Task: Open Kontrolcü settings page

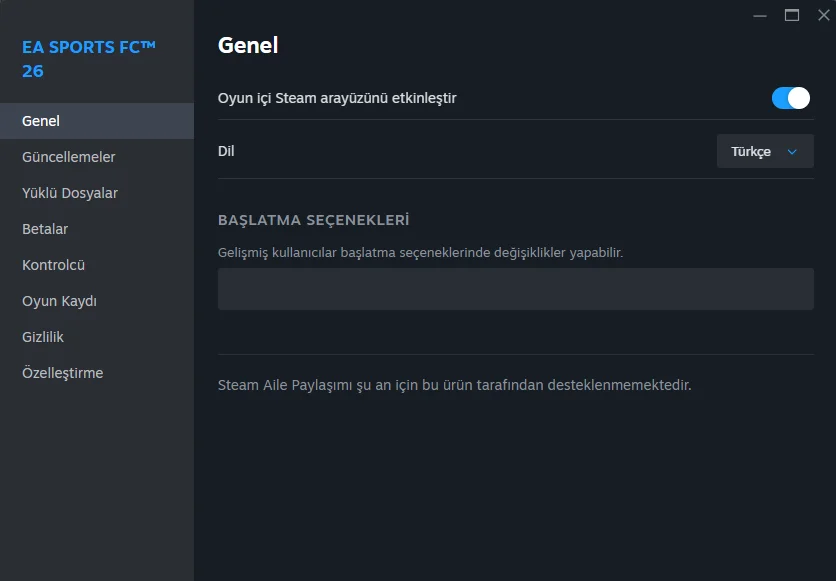Action: pos(53,265)
